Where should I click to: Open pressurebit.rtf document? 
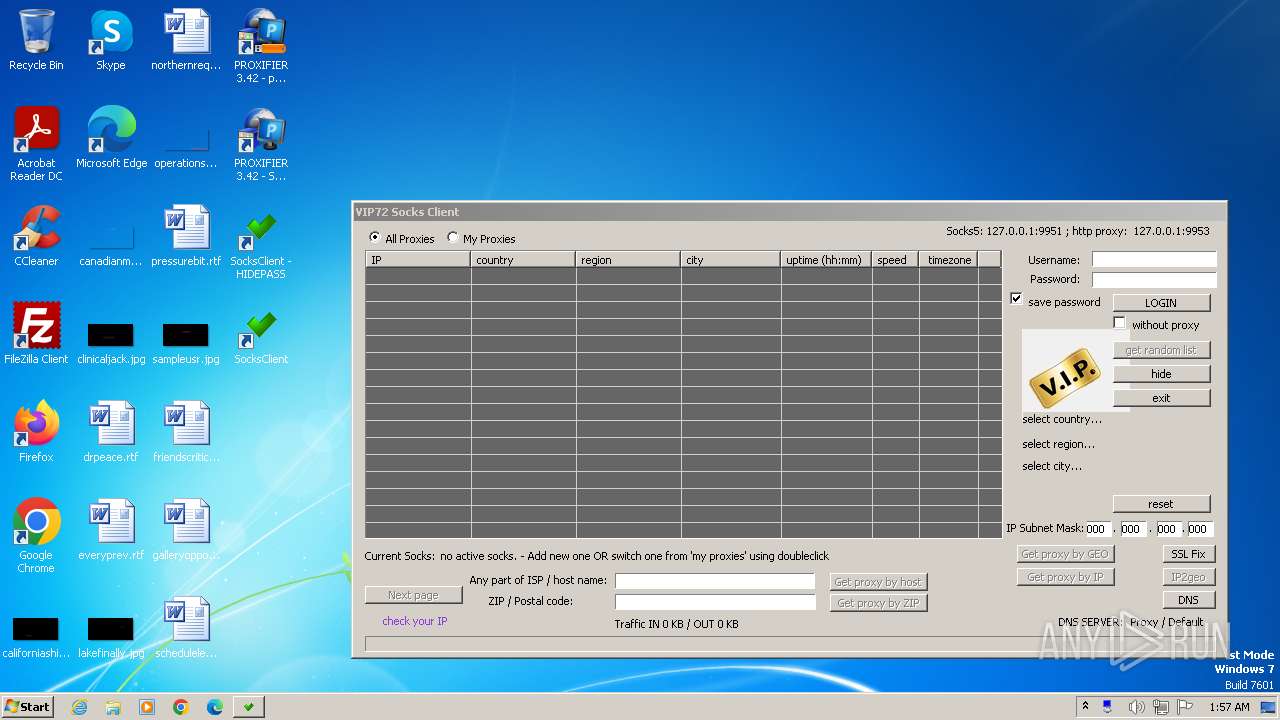pyautogui.click(x=186, y=236)
